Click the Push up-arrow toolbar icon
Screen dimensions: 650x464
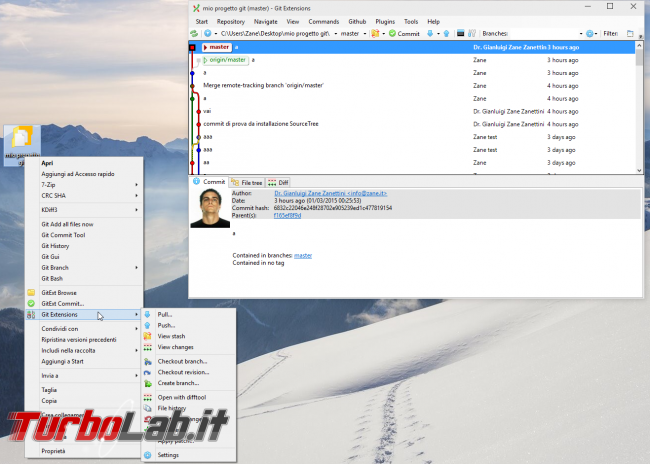click(446, 34)
